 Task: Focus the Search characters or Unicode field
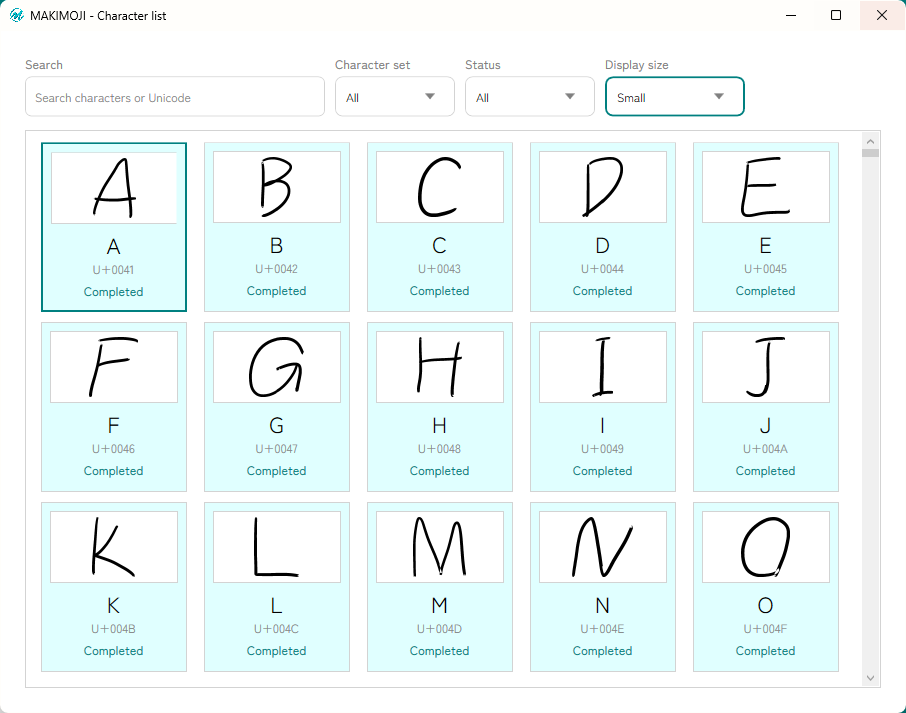tap(175, 96)
